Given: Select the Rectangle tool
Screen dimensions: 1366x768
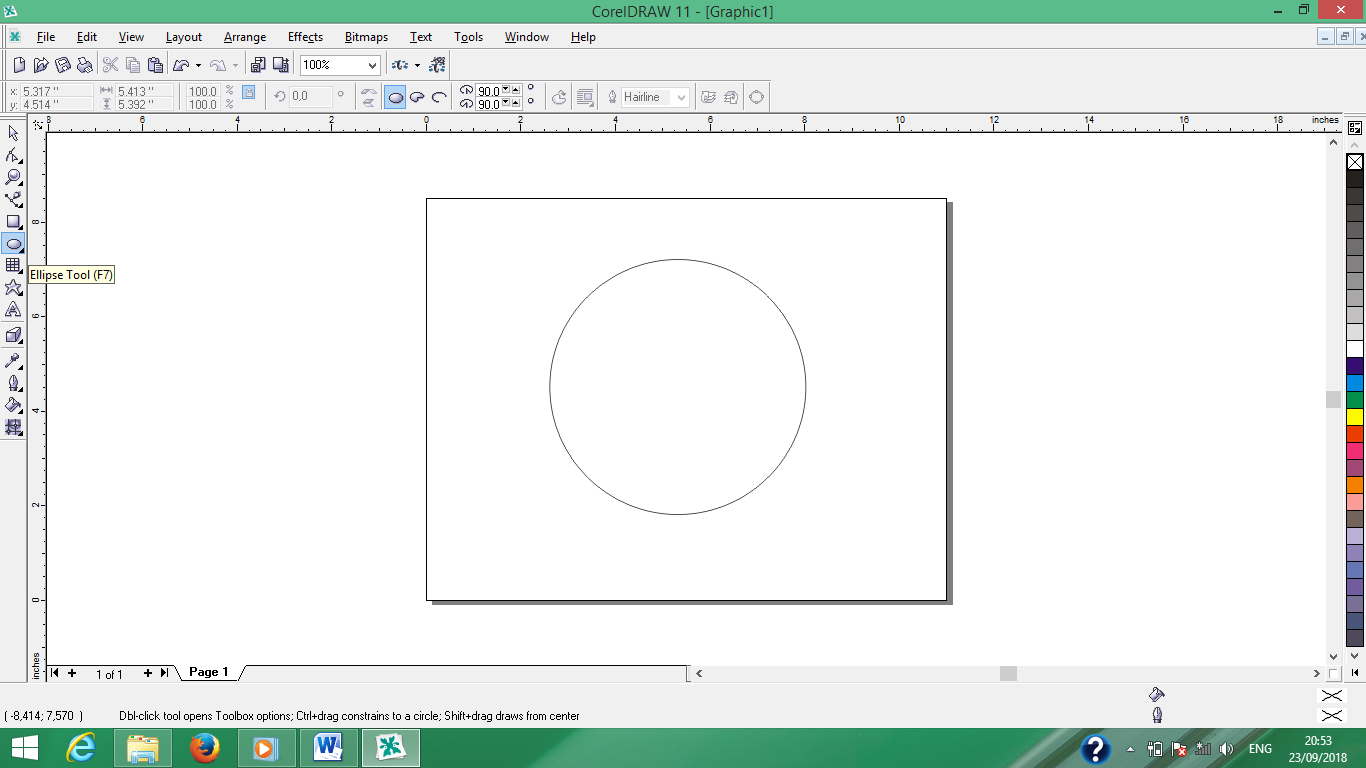Looking at the screenshot, I should [14, 221].
